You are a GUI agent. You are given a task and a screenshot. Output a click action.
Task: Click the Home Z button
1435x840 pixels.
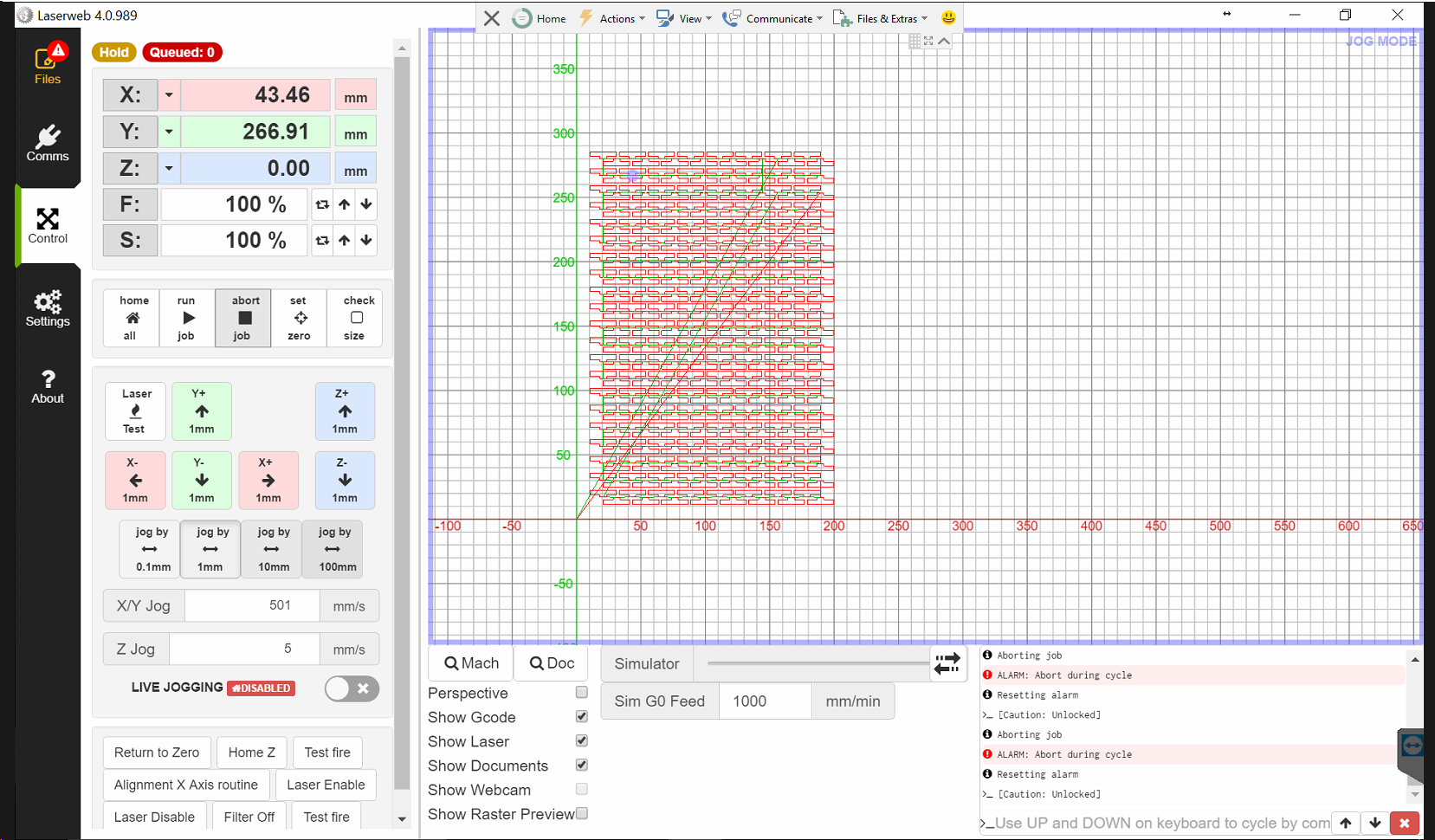[252, 753]
